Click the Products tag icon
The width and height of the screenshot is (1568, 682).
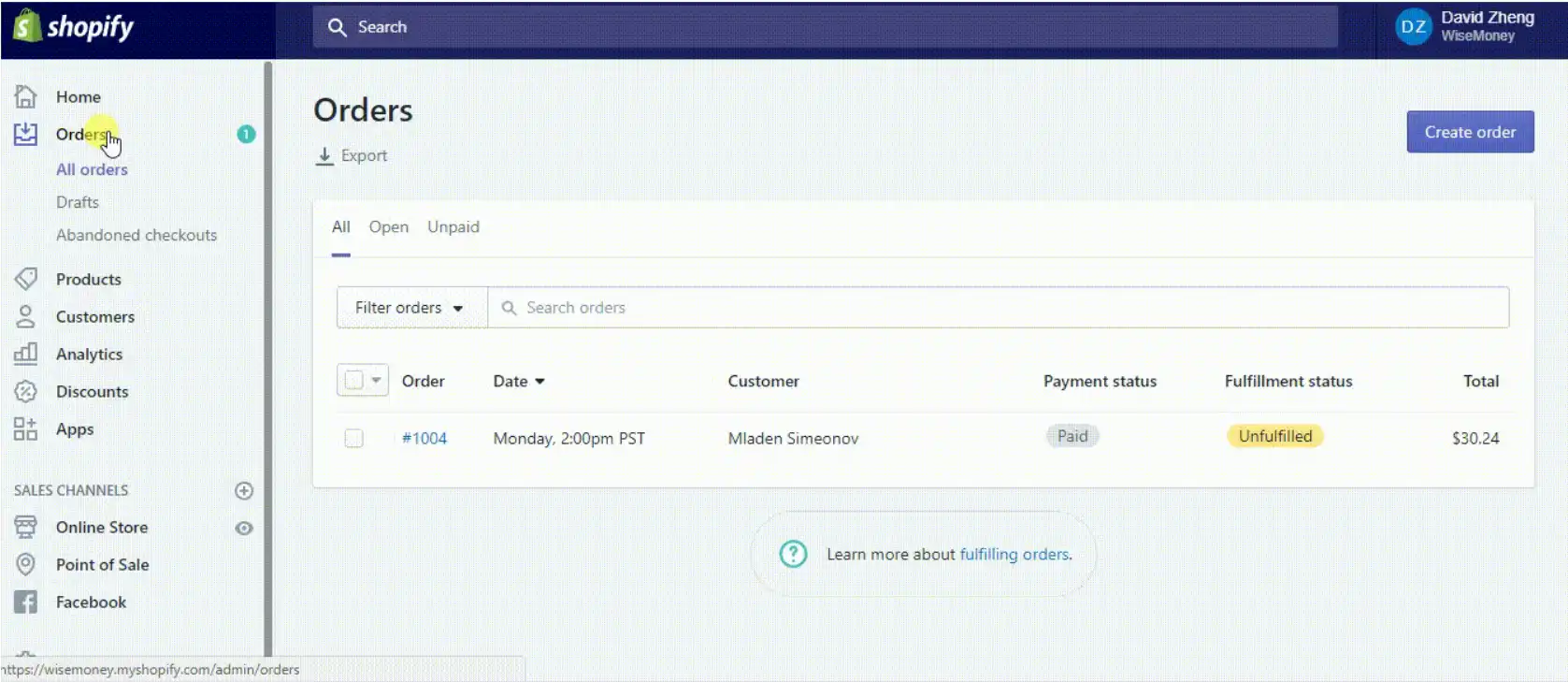(x=25, y=279)
